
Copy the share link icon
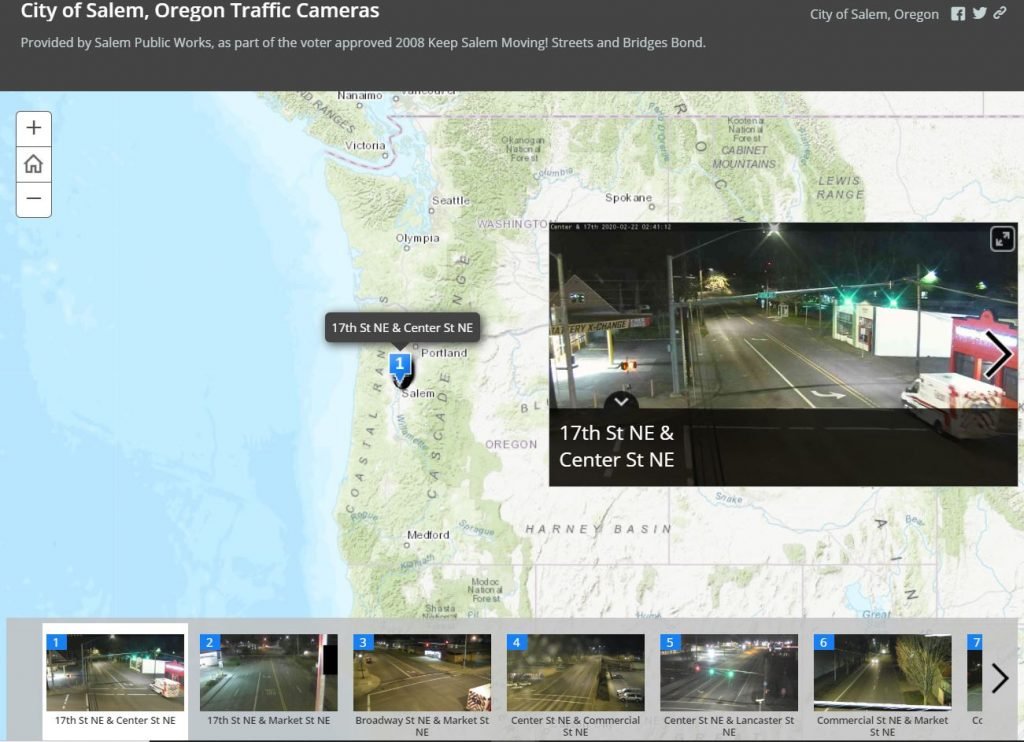[x=1000, y=12]
